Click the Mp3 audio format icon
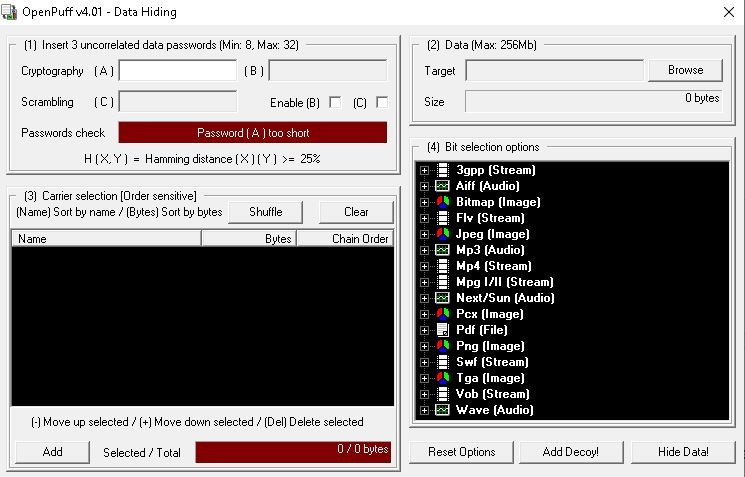The image size is (745, 477). point(442,250)
